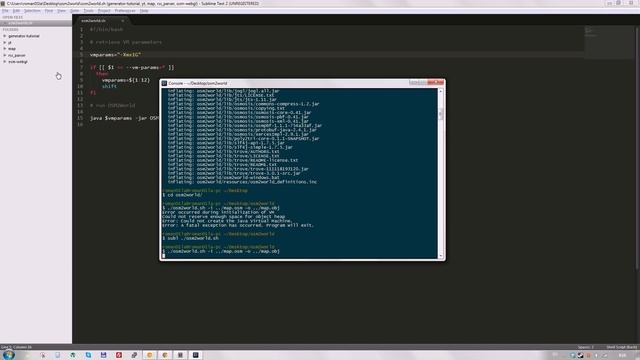The image size is (640, 360).
Task: Click the red Adobe taskbar icon
Action: [119, 355]
